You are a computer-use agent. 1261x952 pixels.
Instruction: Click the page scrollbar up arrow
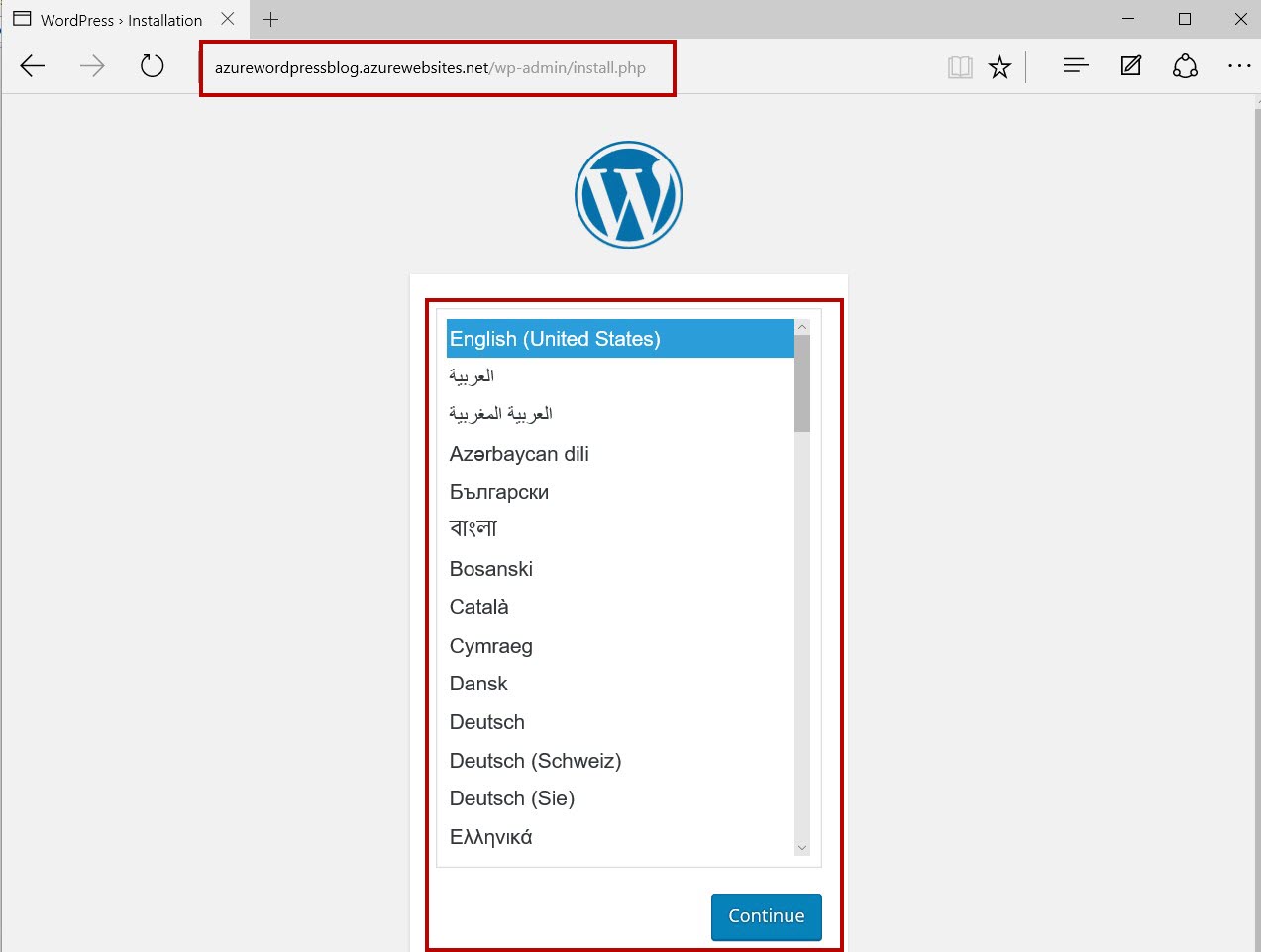[1256, 102]
